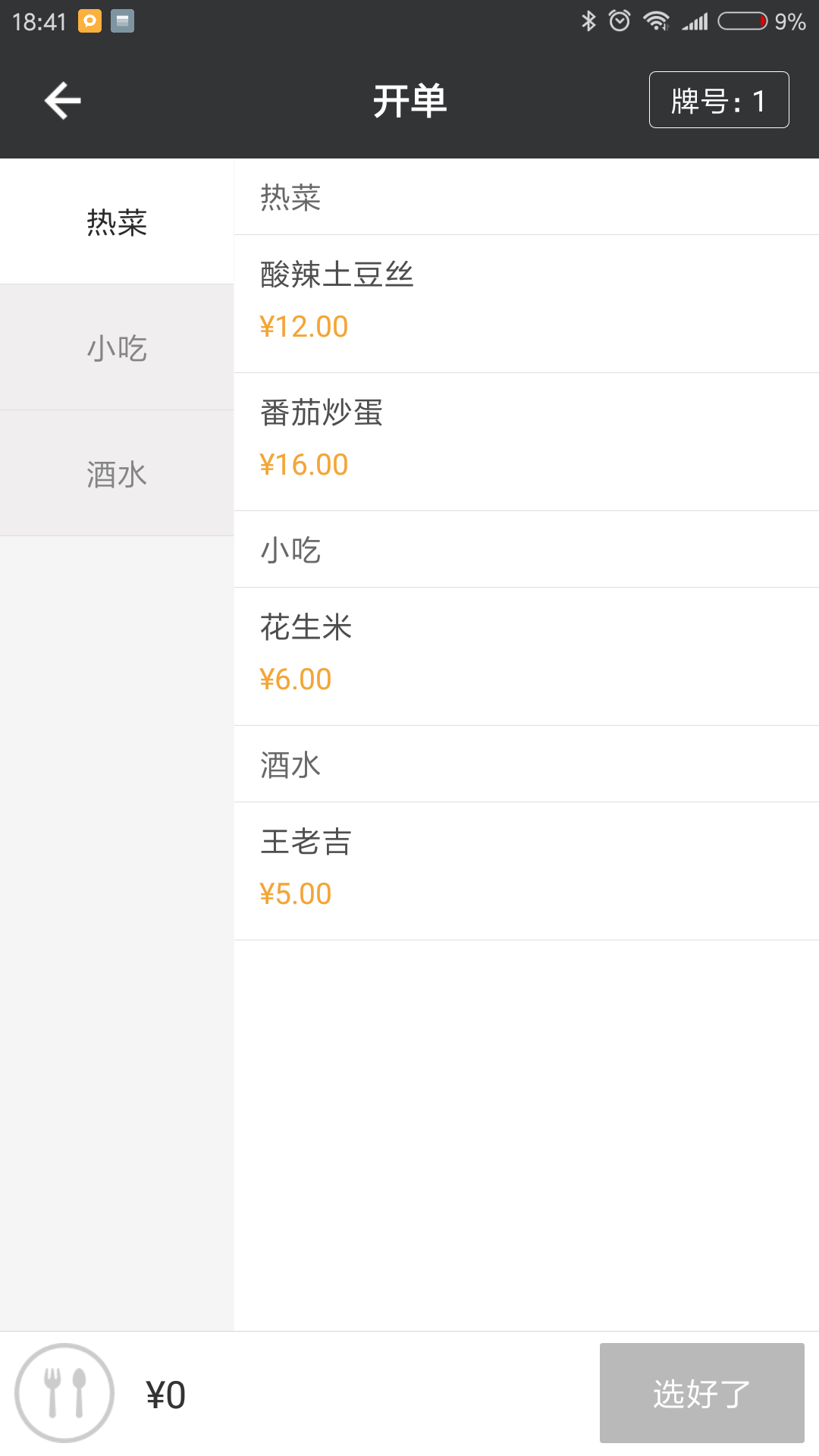The height and width of the screenshot is (1456, 819).
Task: Tap the ¥0 order total
Action: point(166,1395)
